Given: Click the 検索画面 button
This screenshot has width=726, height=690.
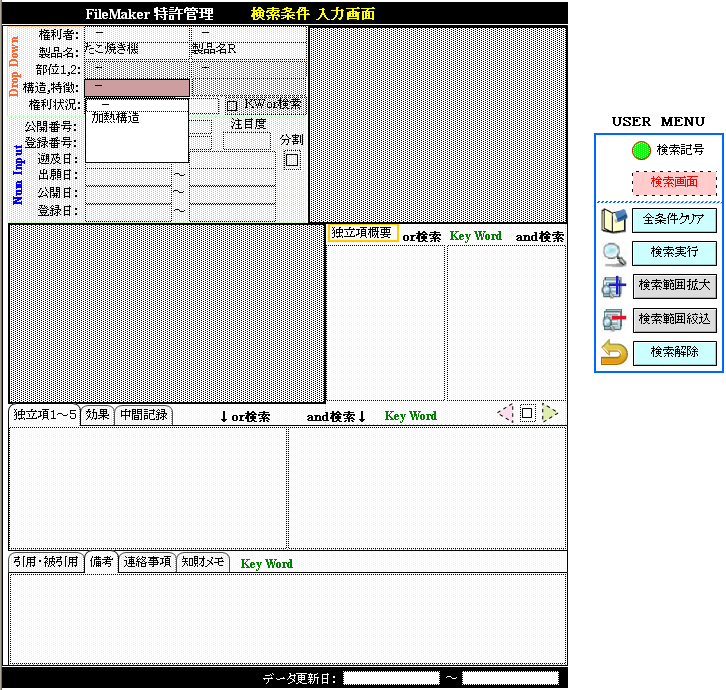Looking at the screenshot, I should (674, 182).
